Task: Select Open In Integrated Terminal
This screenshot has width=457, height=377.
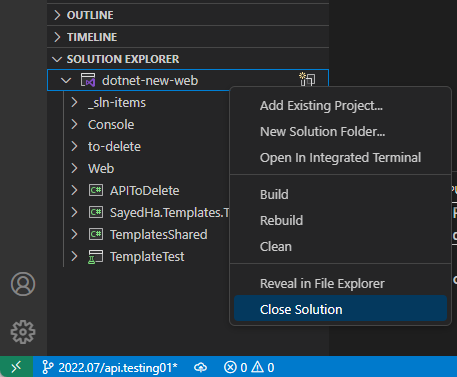Action: [340, 158]
